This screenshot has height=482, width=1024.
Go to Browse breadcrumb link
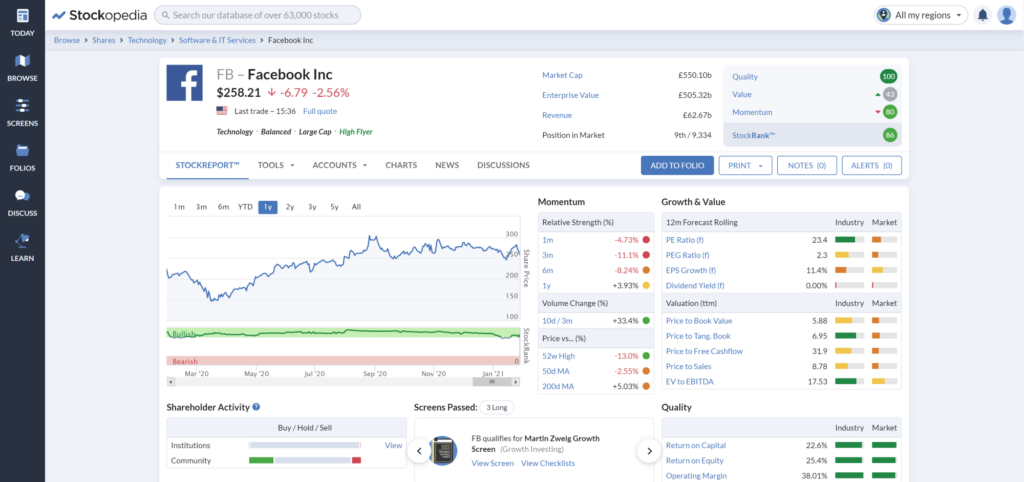coord(67,40)
